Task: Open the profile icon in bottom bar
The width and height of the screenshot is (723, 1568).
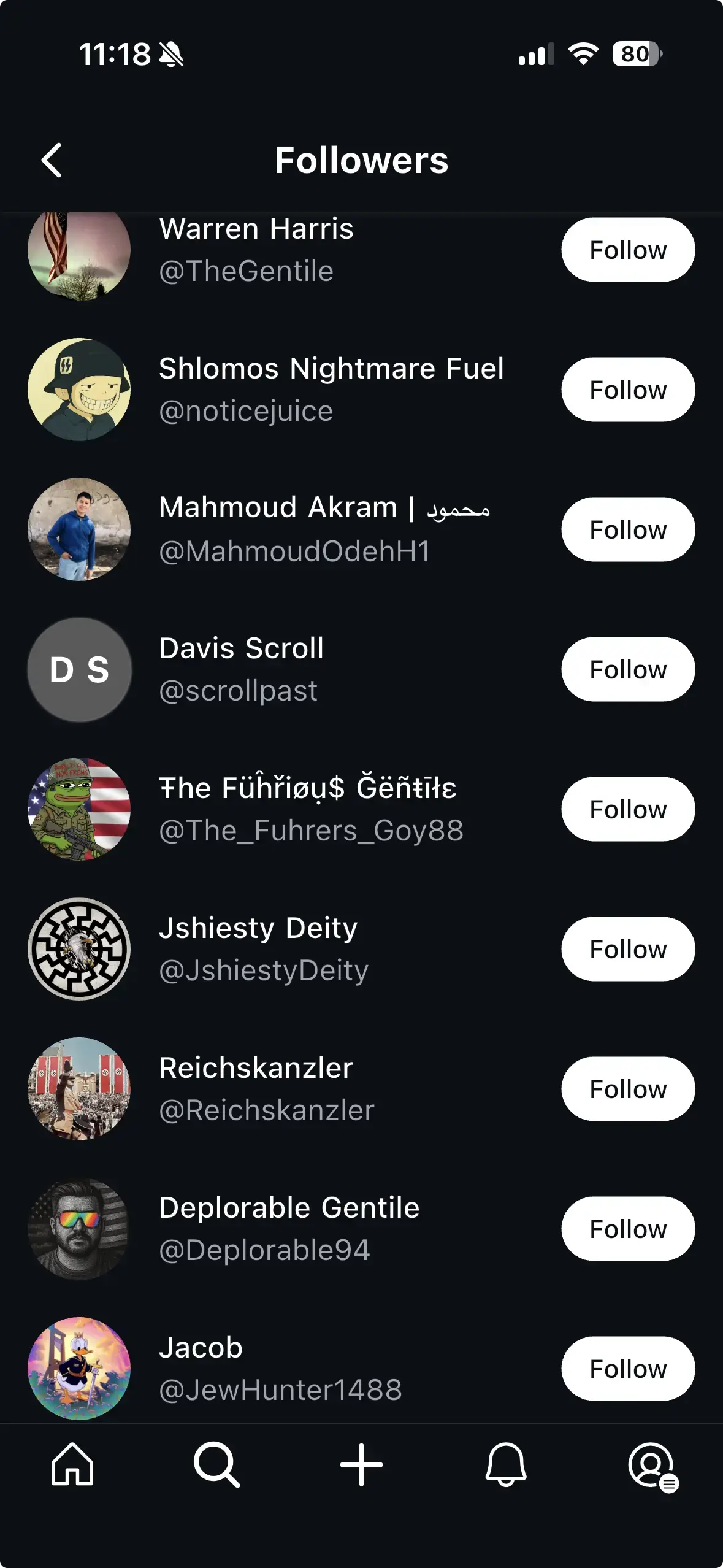Action: 651,1464
